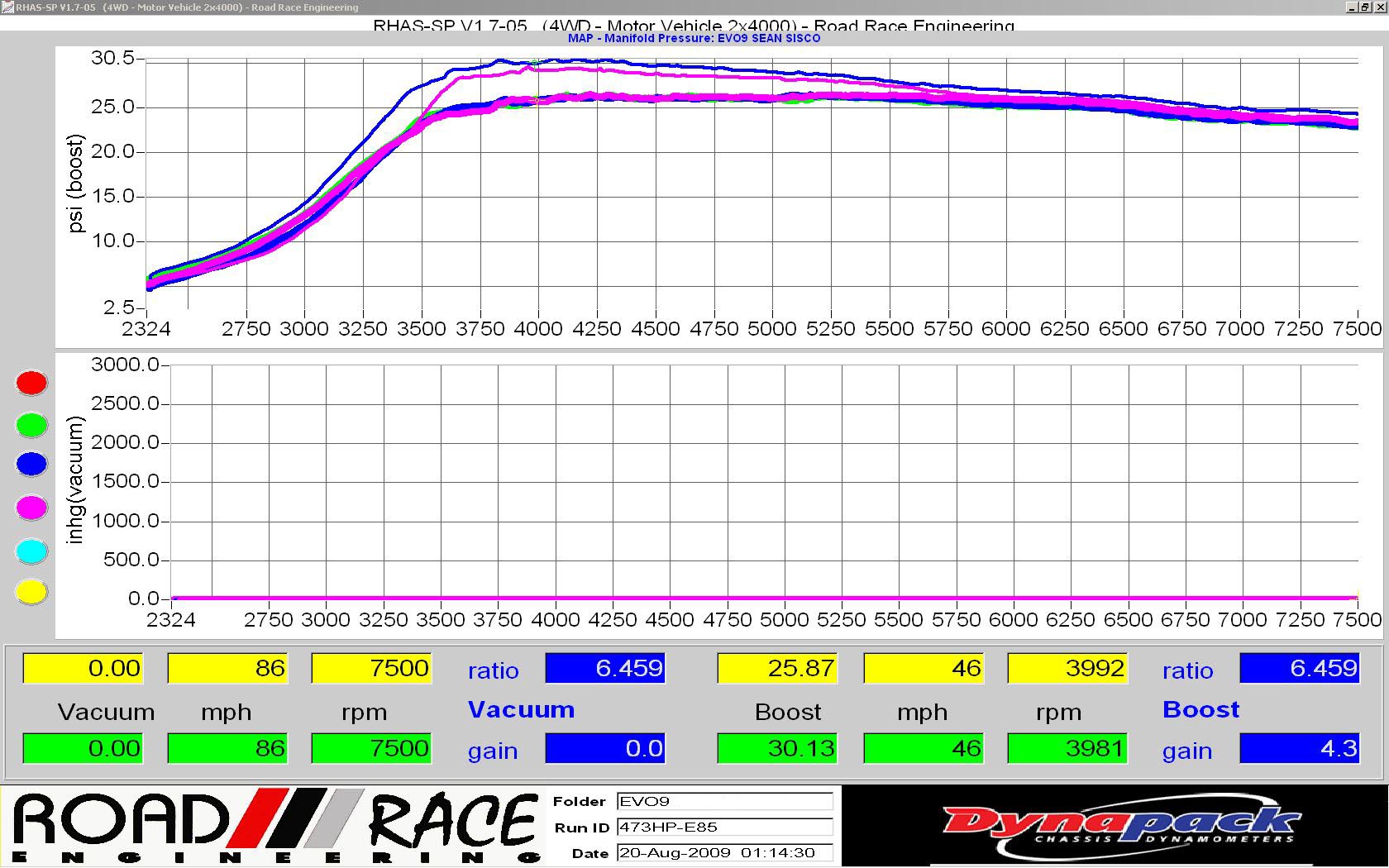Click the blue Boost heading label
1389x868 pixels.
1200,709
